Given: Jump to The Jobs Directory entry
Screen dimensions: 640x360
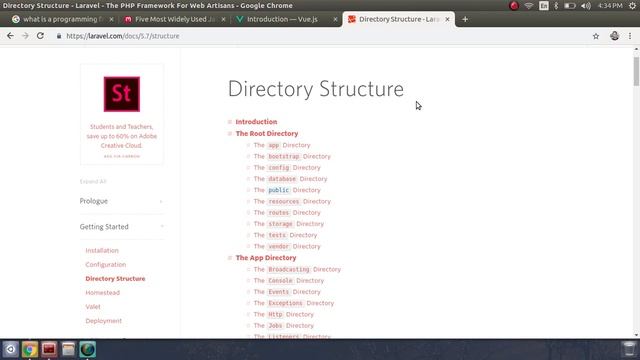Looking at the screenshot, I should click(x=284, y=326).
